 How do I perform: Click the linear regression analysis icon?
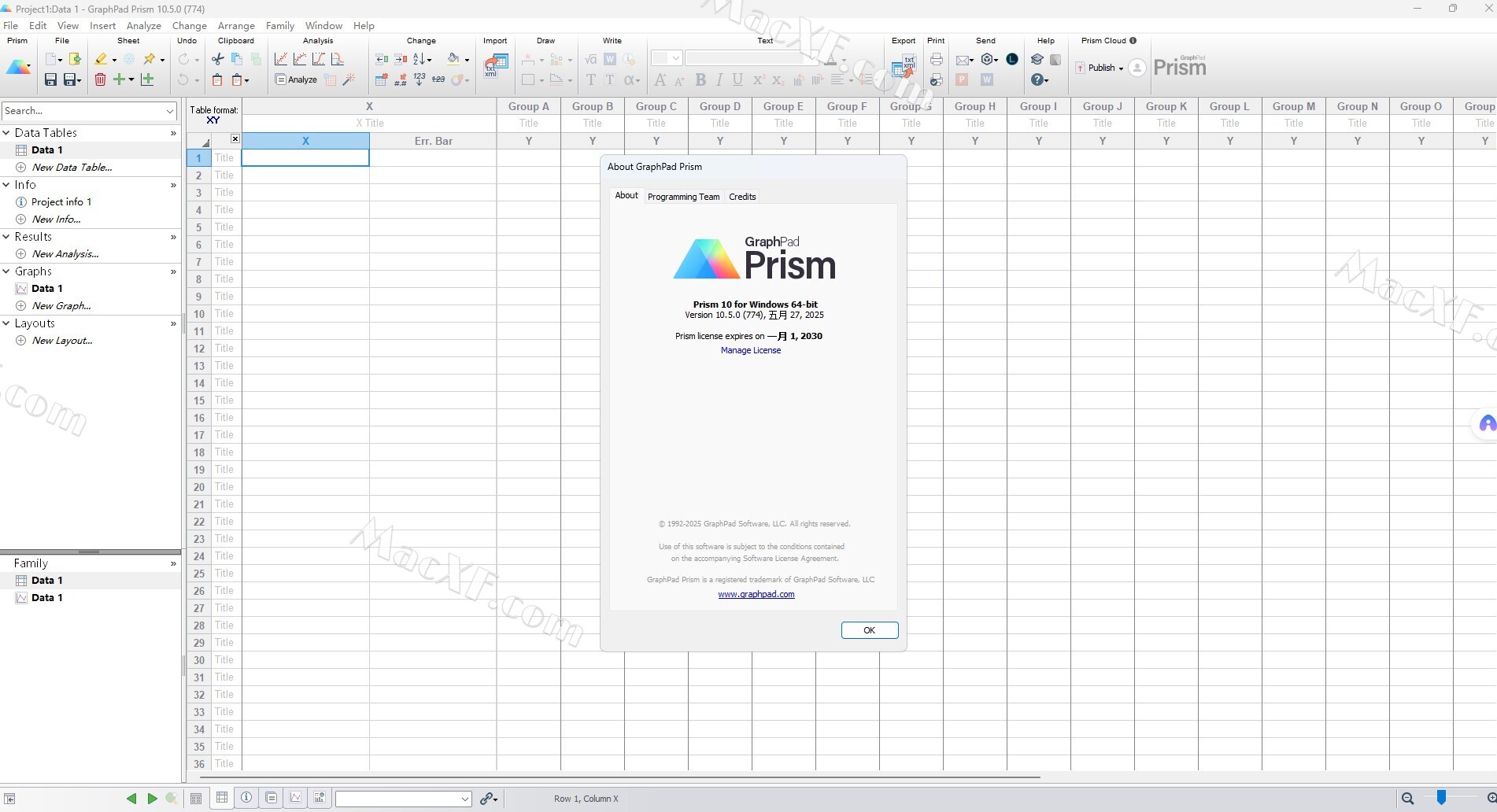point(281,59)
